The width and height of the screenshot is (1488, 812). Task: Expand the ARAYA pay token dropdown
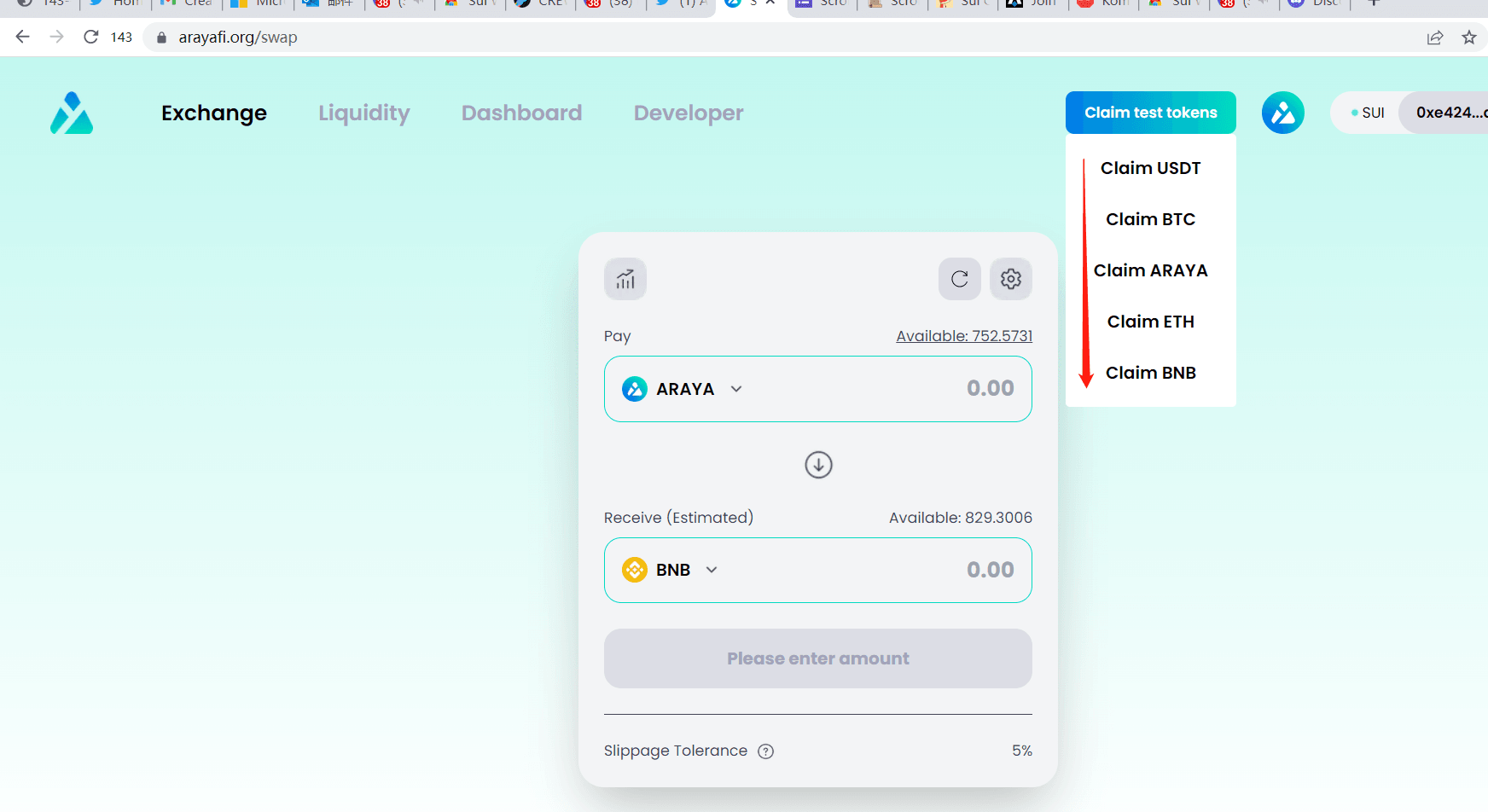[x=736, y=389]
